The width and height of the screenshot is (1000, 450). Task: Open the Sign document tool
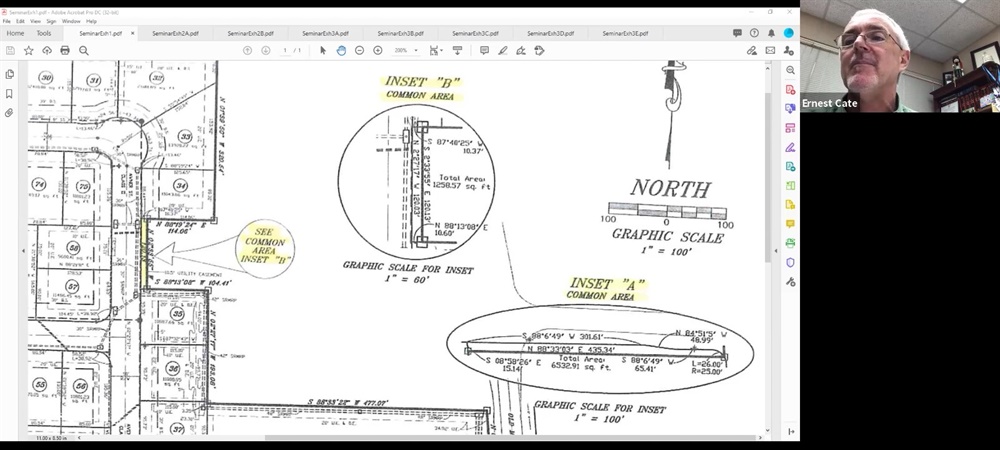tap(521, 50)
